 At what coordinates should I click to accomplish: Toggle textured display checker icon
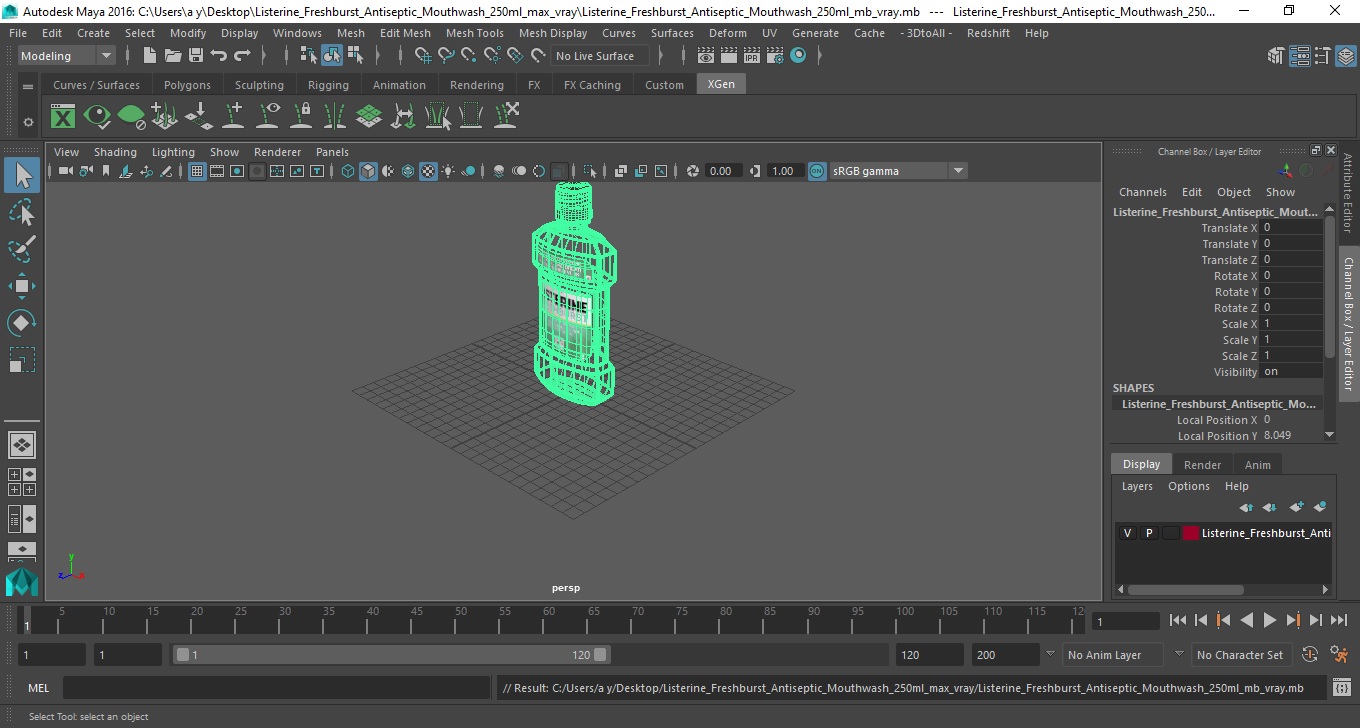pyautogui.click(x=428, y=171)
